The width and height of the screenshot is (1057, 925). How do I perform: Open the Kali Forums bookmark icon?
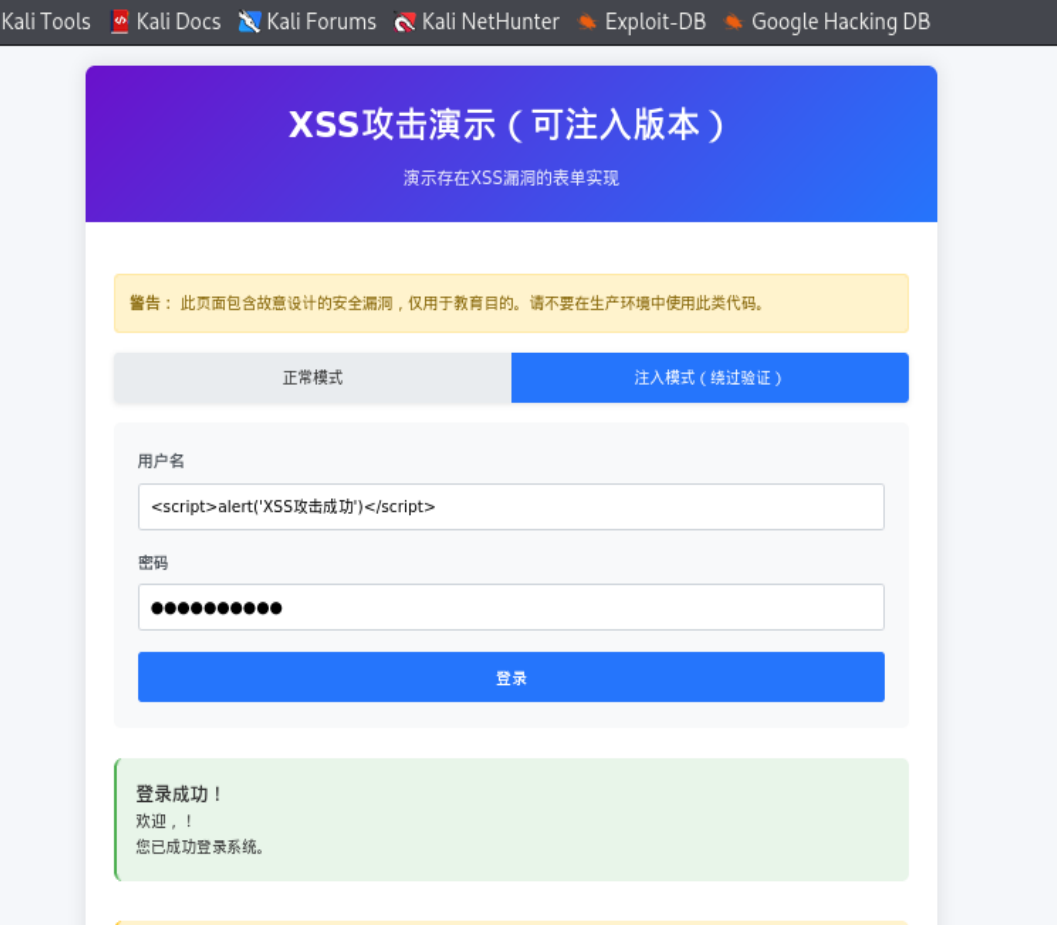249,22
